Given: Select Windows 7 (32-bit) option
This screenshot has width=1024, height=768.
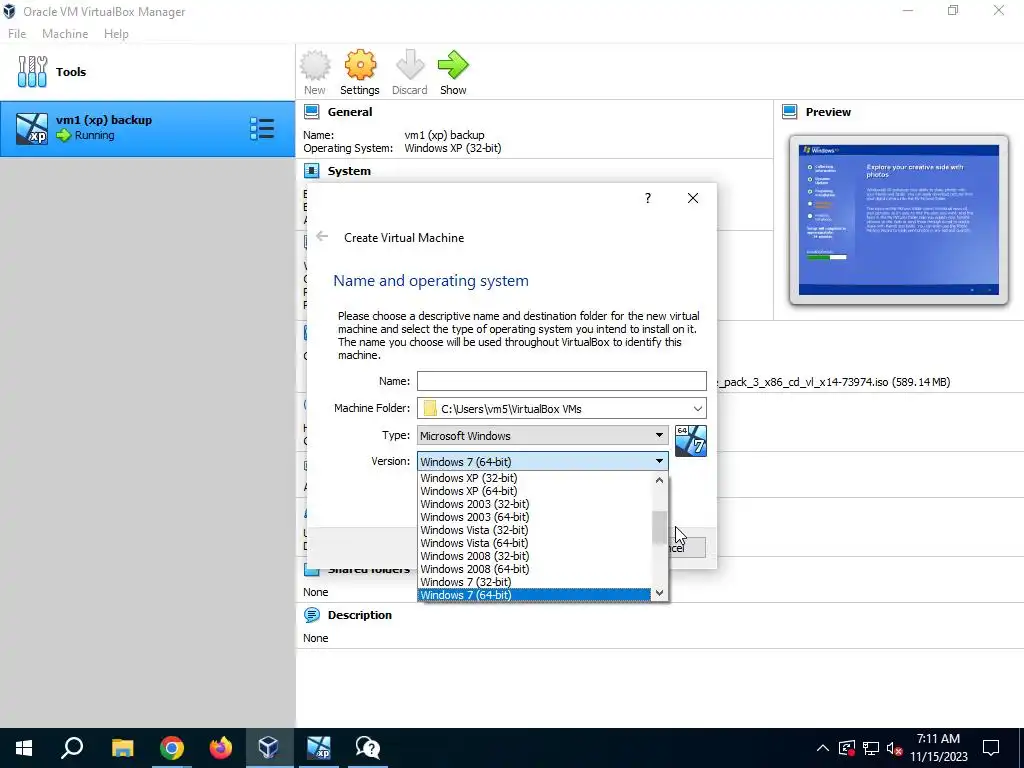Looking at the screenshot, I should point(534,583).
